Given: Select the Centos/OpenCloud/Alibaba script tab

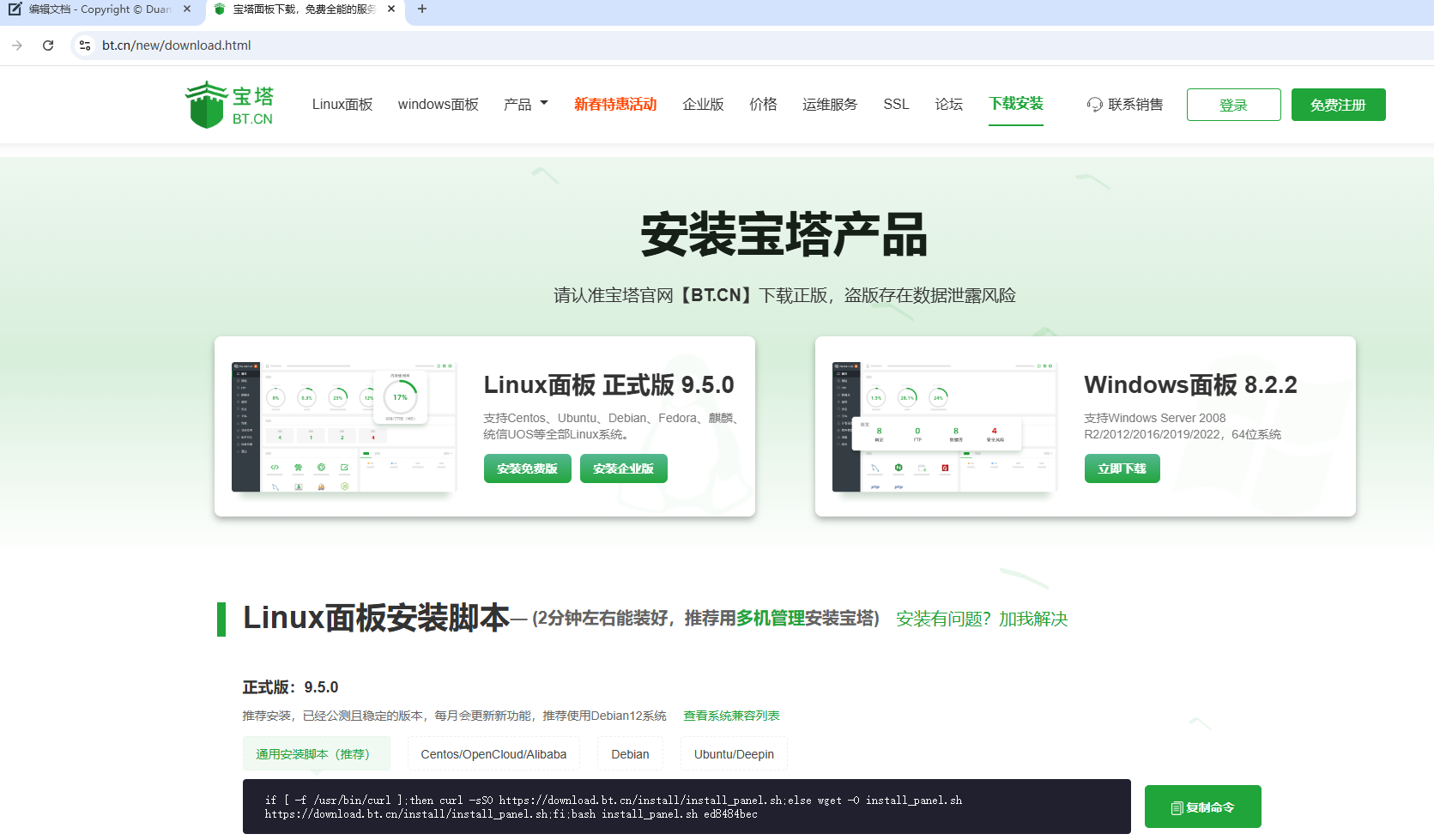Looking at the screenshot, I should (x=493, y=754).
